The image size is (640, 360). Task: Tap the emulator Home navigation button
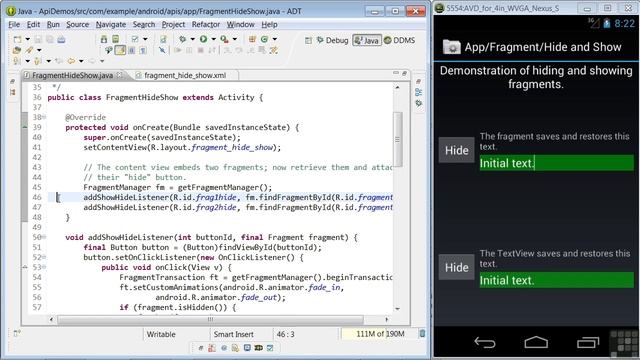pyautogui.click(x=536, y=342)
